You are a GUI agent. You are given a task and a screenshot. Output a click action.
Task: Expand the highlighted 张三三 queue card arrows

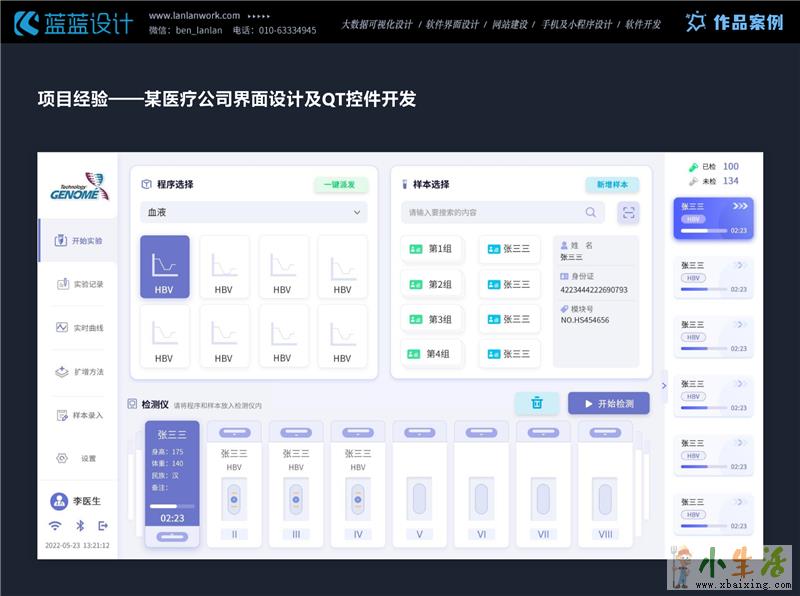pyautogui.click(x=739, y=206)
